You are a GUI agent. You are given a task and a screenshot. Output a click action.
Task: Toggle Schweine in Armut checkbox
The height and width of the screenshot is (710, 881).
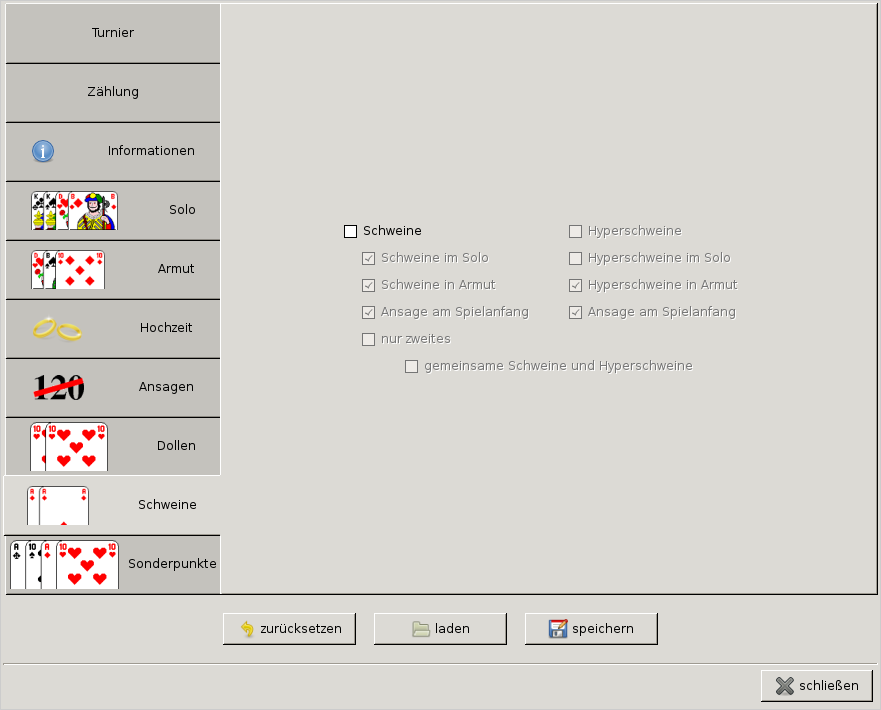[369, 285]
